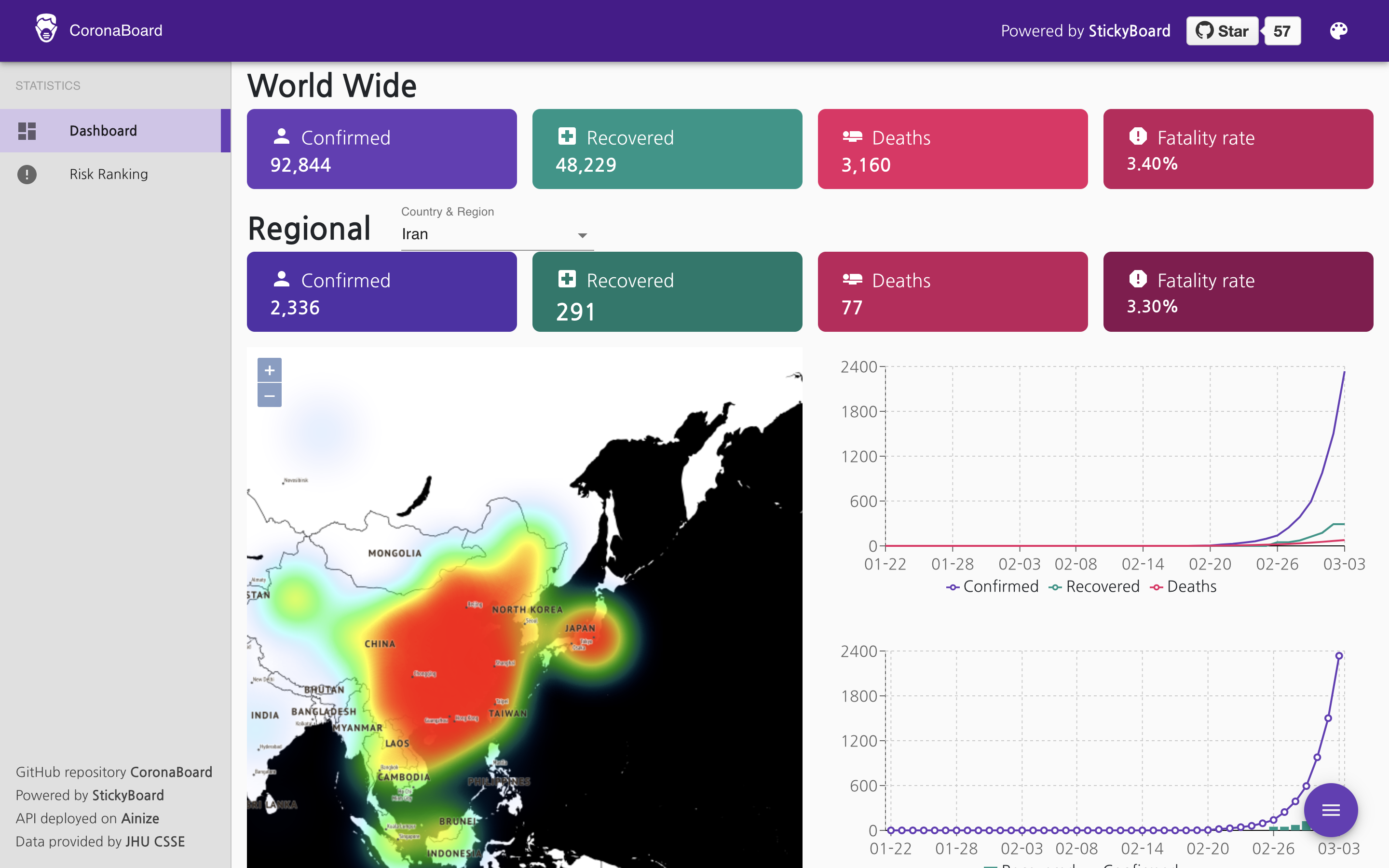
Task: Open the theme palette icon
Action: pyautogui.click(x=1338, y=30)
